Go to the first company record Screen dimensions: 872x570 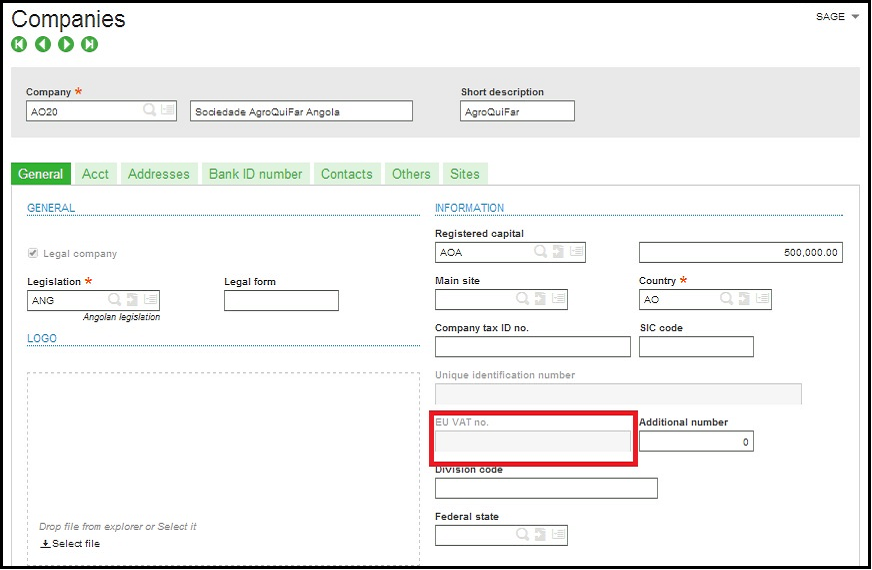click(x=19, y=44)
